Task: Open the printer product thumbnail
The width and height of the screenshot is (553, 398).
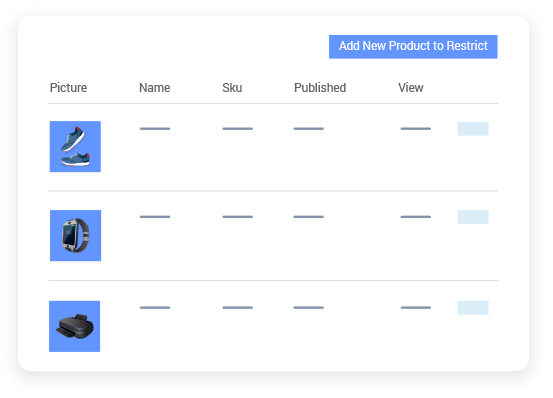Action: point(74,326)
